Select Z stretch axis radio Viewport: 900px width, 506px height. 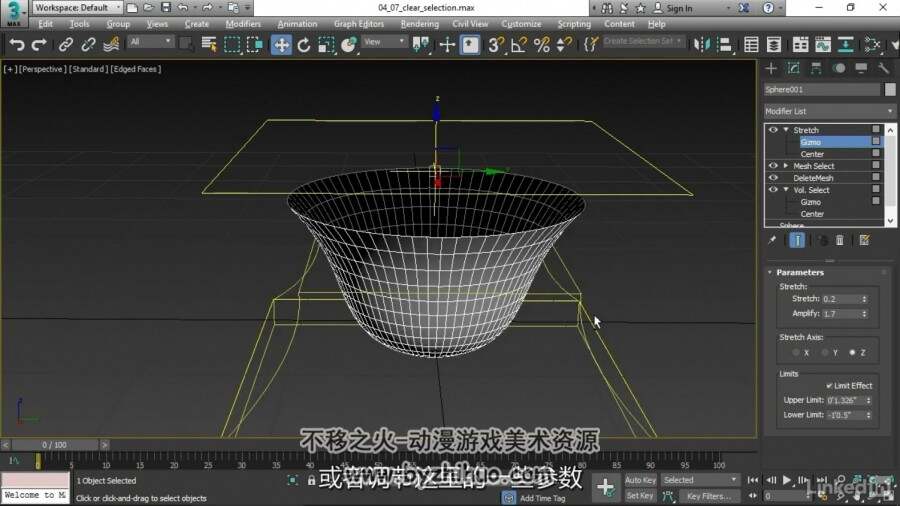(x=852, y=353)
